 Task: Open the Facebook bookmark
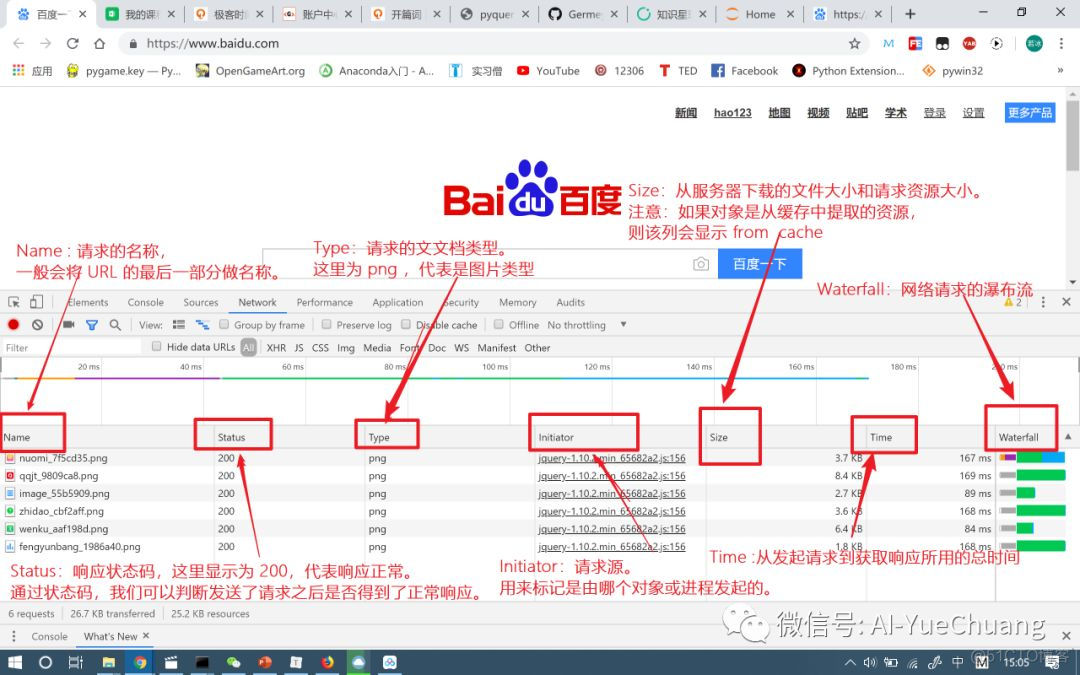pyautogui.click(x=745, y=70)
